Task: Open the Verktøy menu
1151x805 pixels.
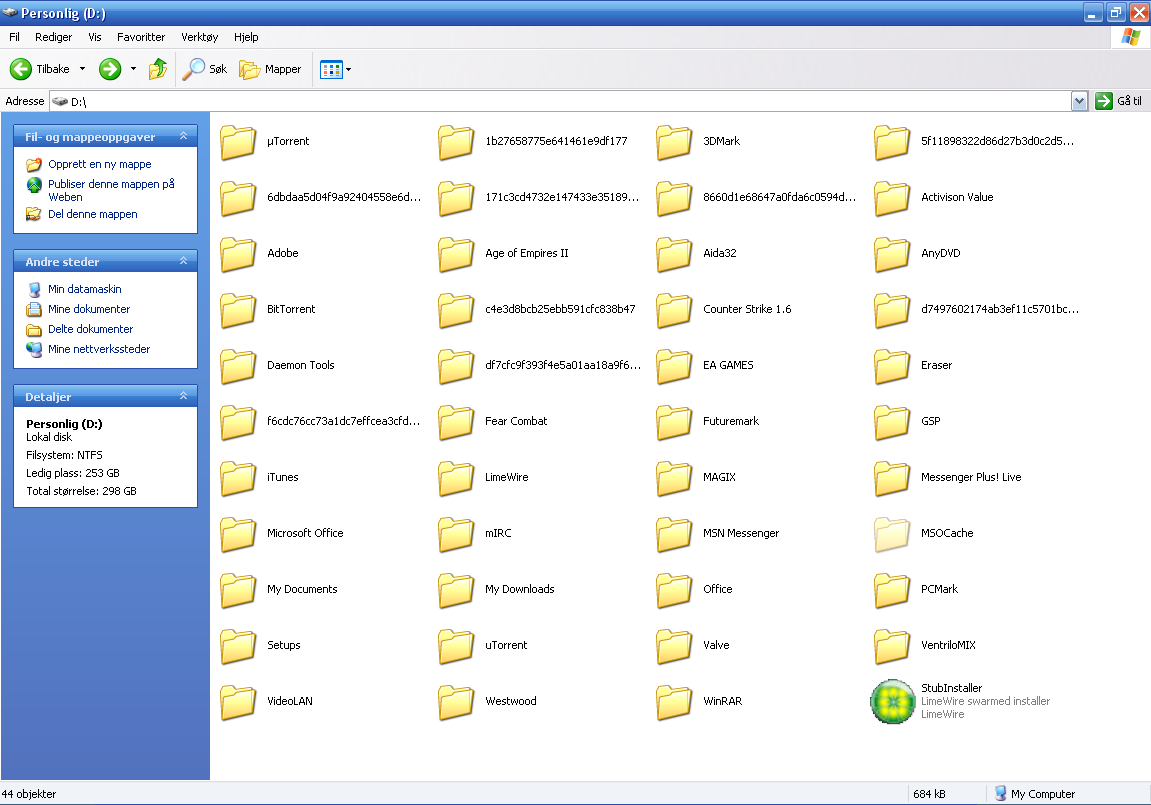Action: 199,37
